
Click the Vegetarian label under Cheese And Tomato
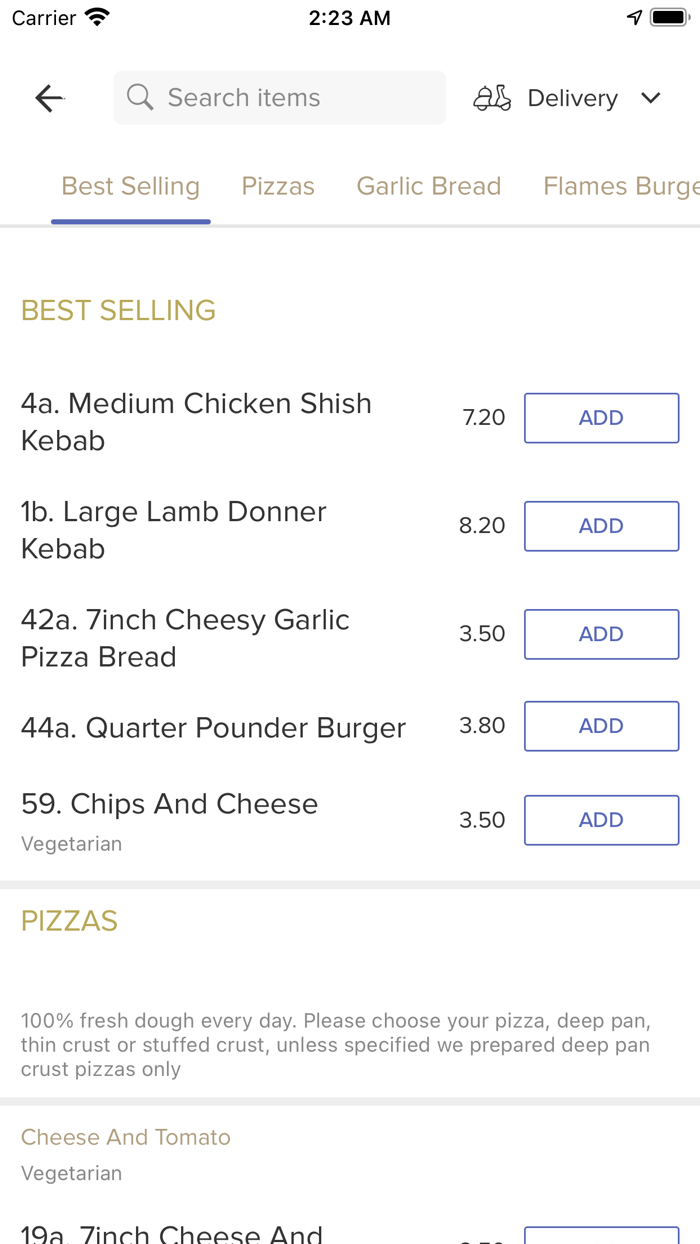click(x=71, y=1172)
